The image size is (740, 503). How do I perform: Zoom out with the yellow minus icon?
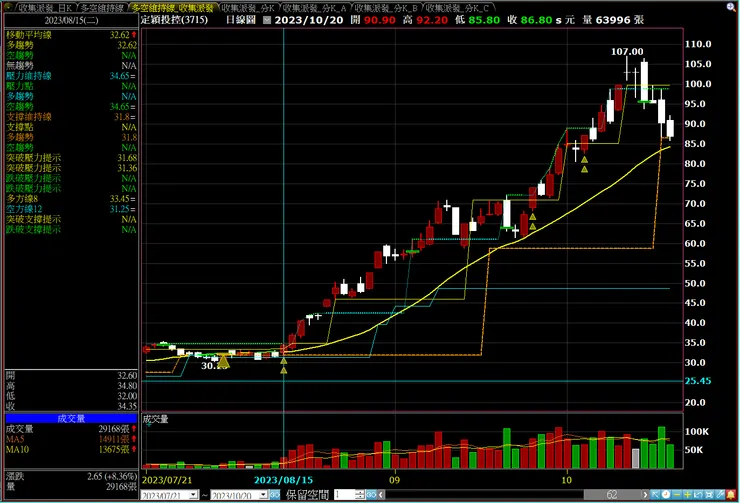coord(677,495)
